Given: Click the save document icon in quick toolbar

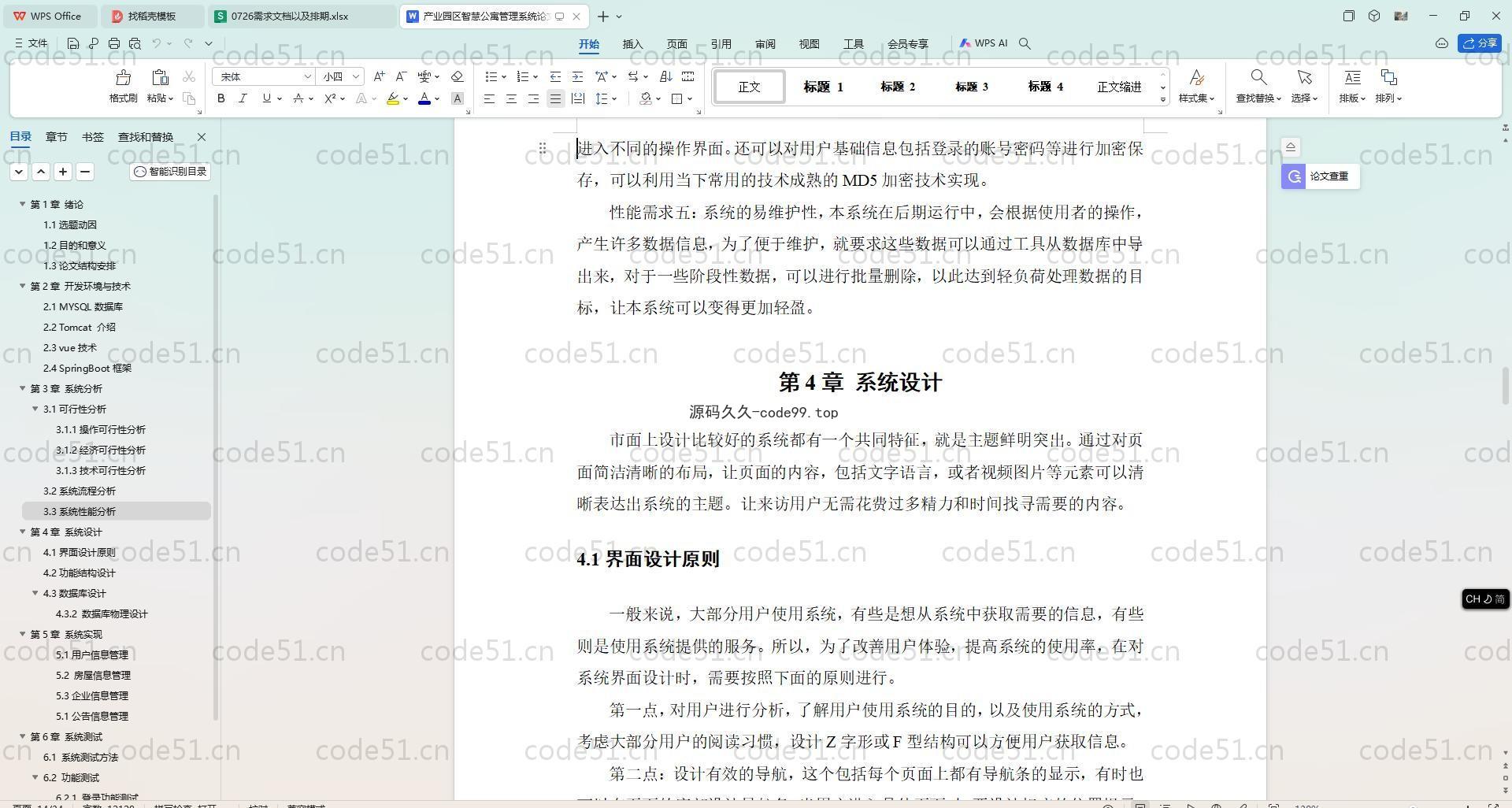Looking at the screenshot, I should point(73,43).
